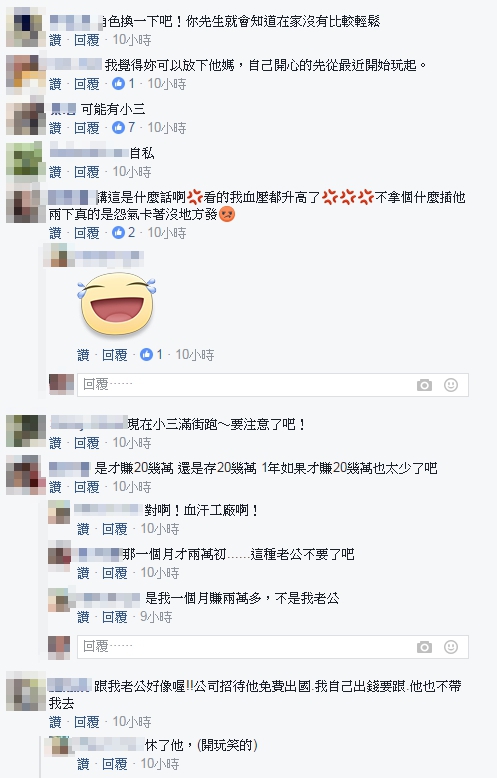The image size is (497, 778).
Task: Click camera icon in first reply box
Action: click(x=424, y=385)
